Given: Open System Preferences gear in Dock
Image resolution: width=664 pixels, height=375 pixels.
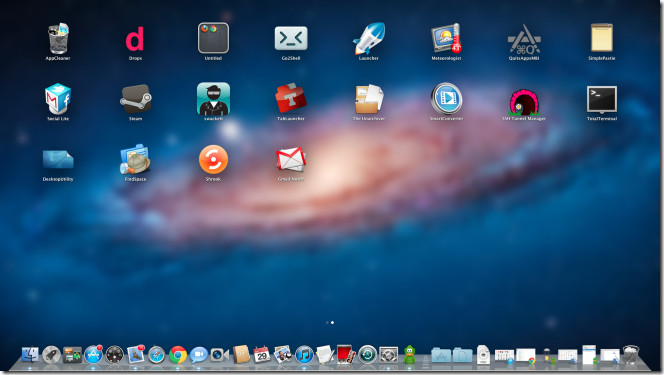Looking at the screenshot, I should (388, 355).
